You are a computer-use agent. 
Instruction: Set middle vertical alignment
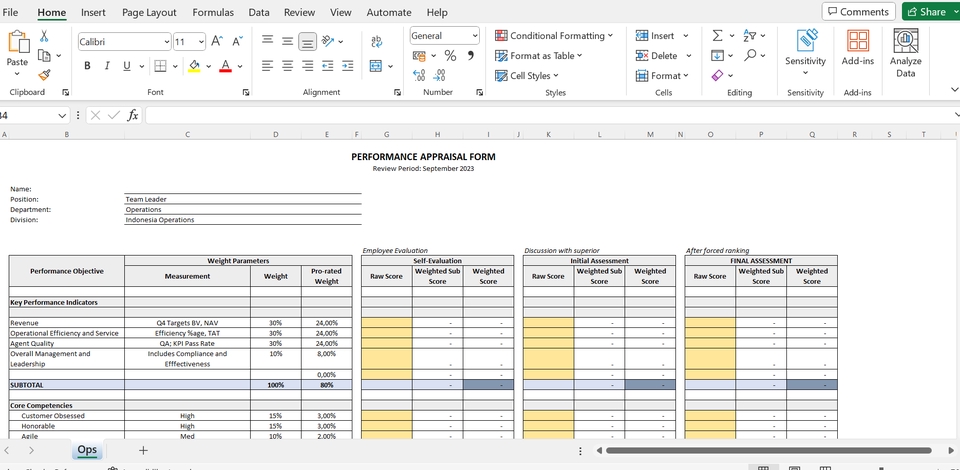coord(287,41)
